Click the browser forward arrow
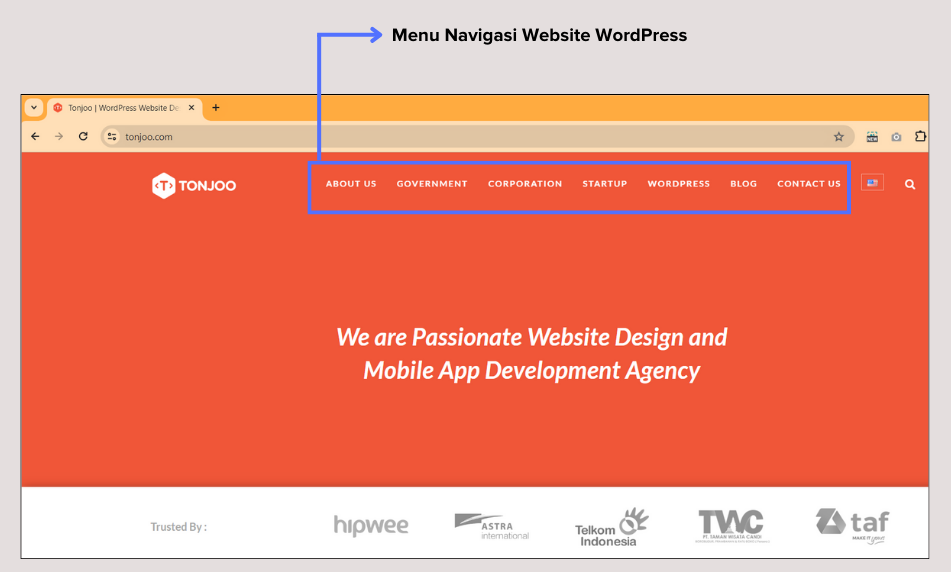 coord(59,136)
